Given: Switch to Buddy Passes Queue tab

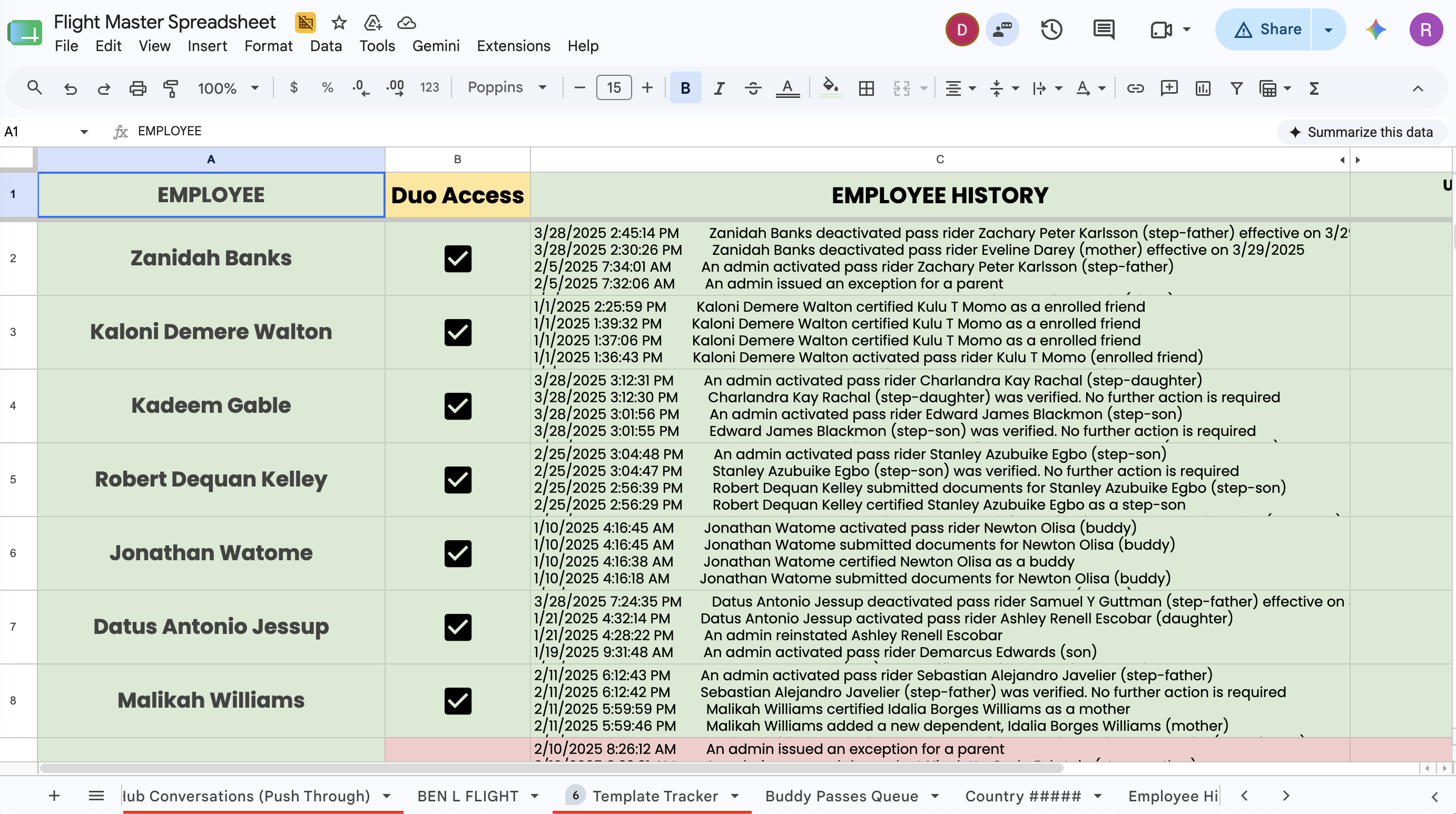Looking at the screenshot, I should [841, 796].
